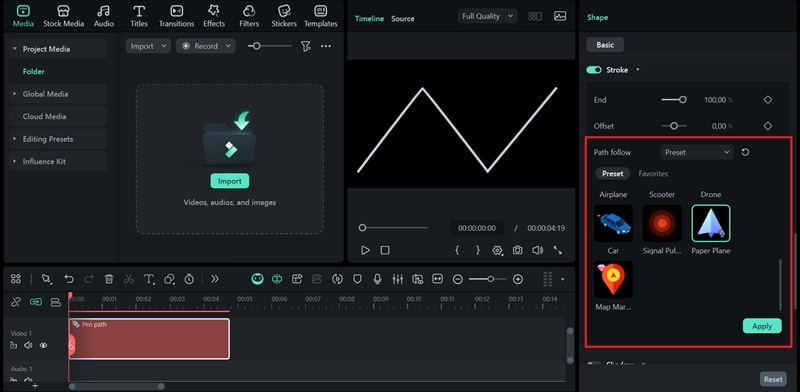Adjust the media thumbnail size slider
The height and width of the screenshot is (392, 800).
270,46
